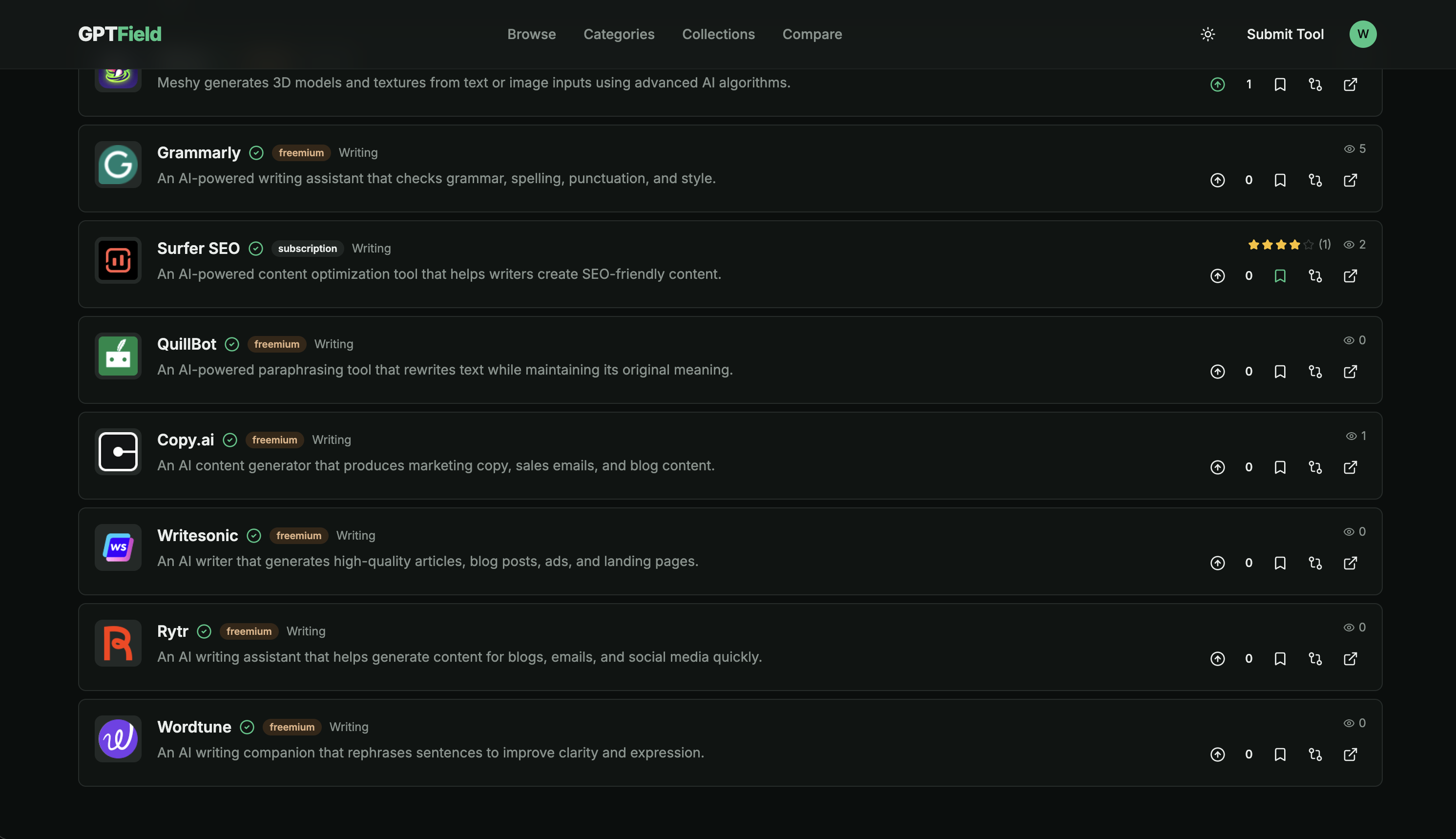Viewport: 1456px width, 839px height.
Task: Click the GPTField home logo
Action: coord(120,35)
